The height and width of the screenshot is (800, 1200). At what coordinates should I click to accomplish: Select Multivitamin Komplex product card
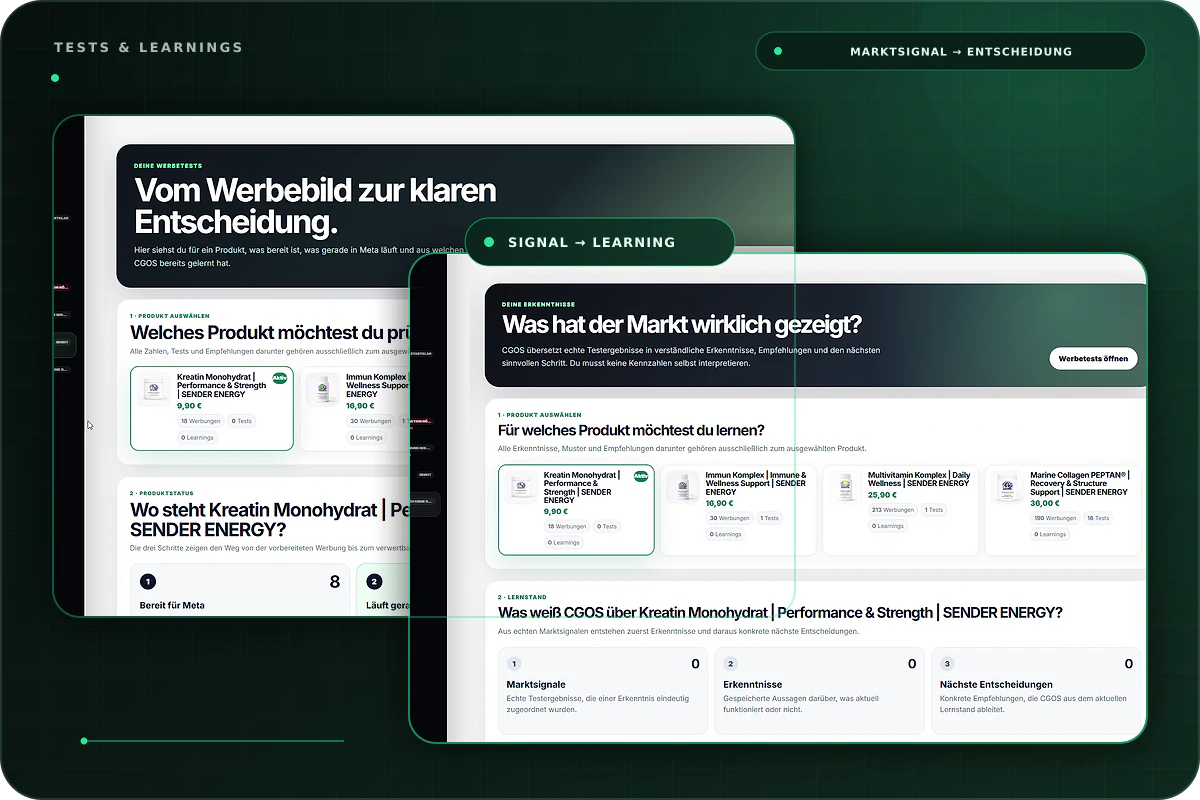click(x=900, y=510)
